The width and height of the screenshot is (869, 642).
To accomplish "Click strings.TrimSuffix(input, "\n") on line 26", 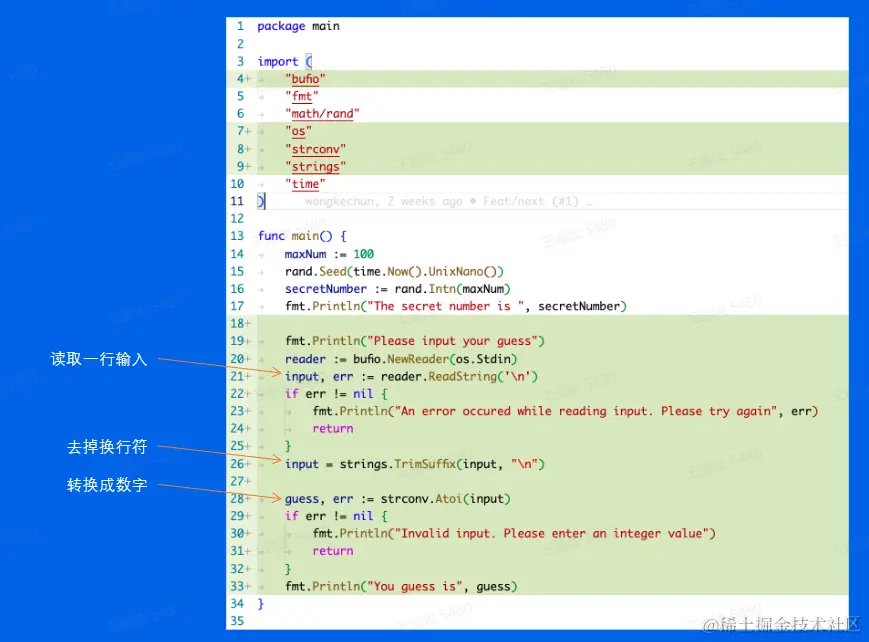I will click(x=442, y=464).
